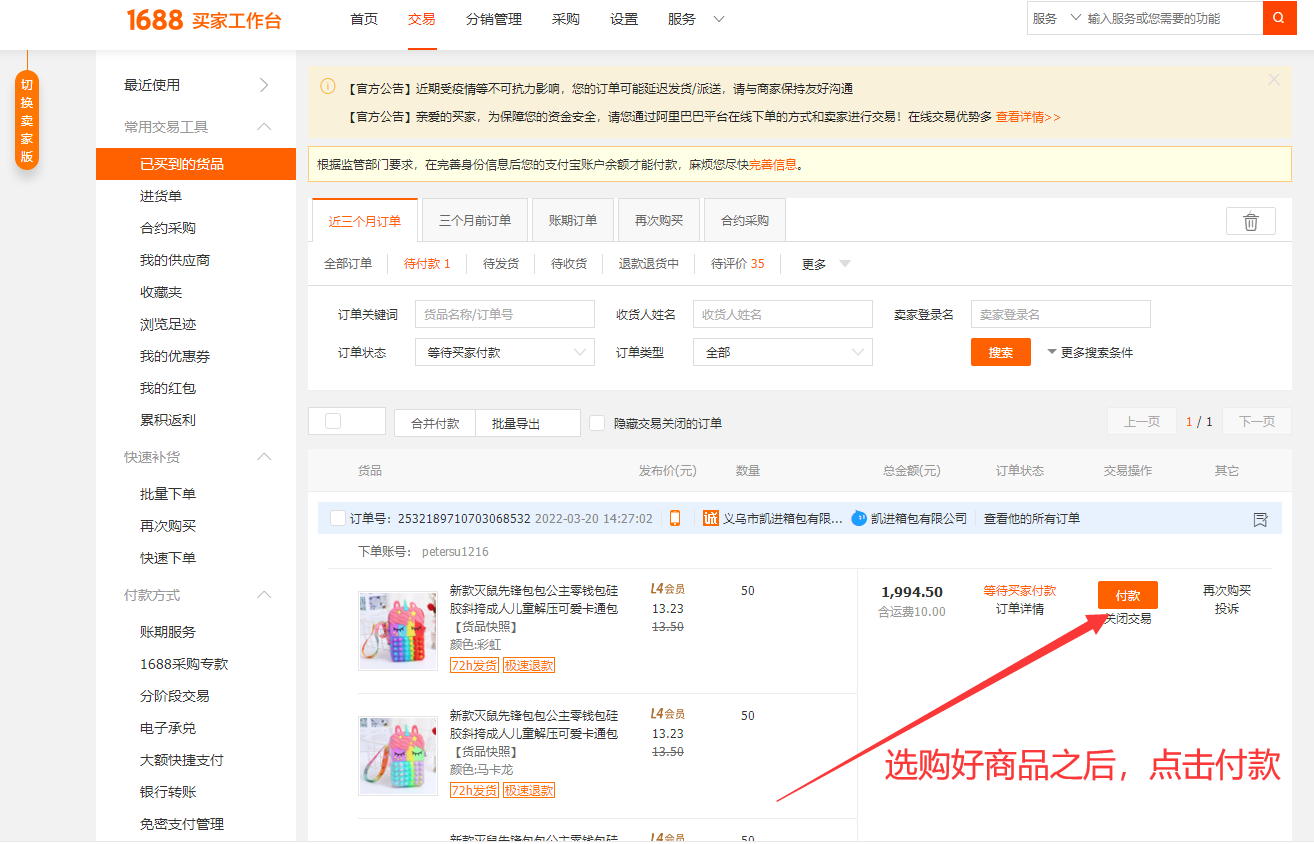Go to 首页 in top navigation

[364, 19]
